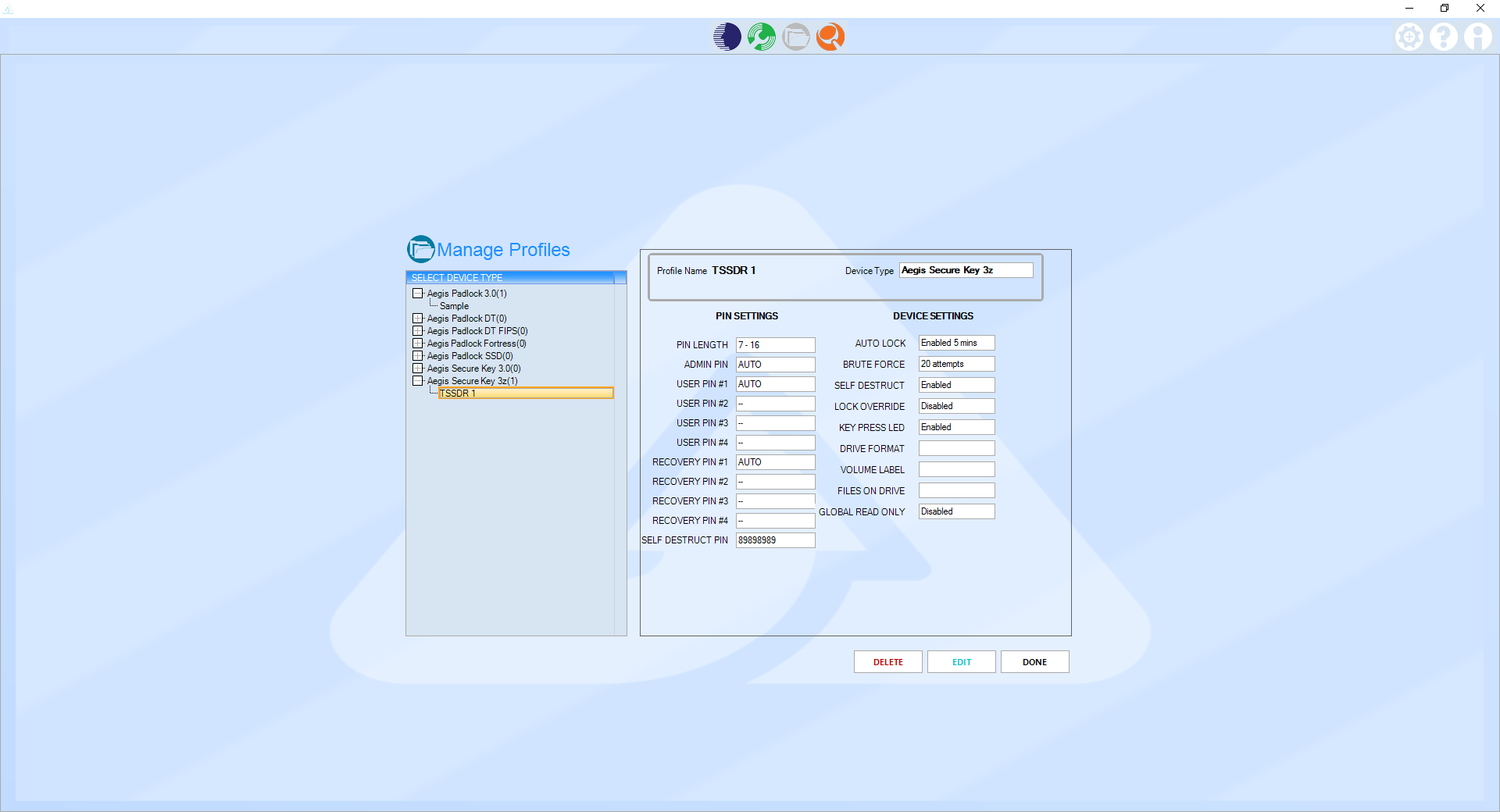The width and height of the screenshot is (1500, 812).
Task: Collapse the Aegis Secure Key 3z node
Action: pyautogui.click(x=418, y=381)
